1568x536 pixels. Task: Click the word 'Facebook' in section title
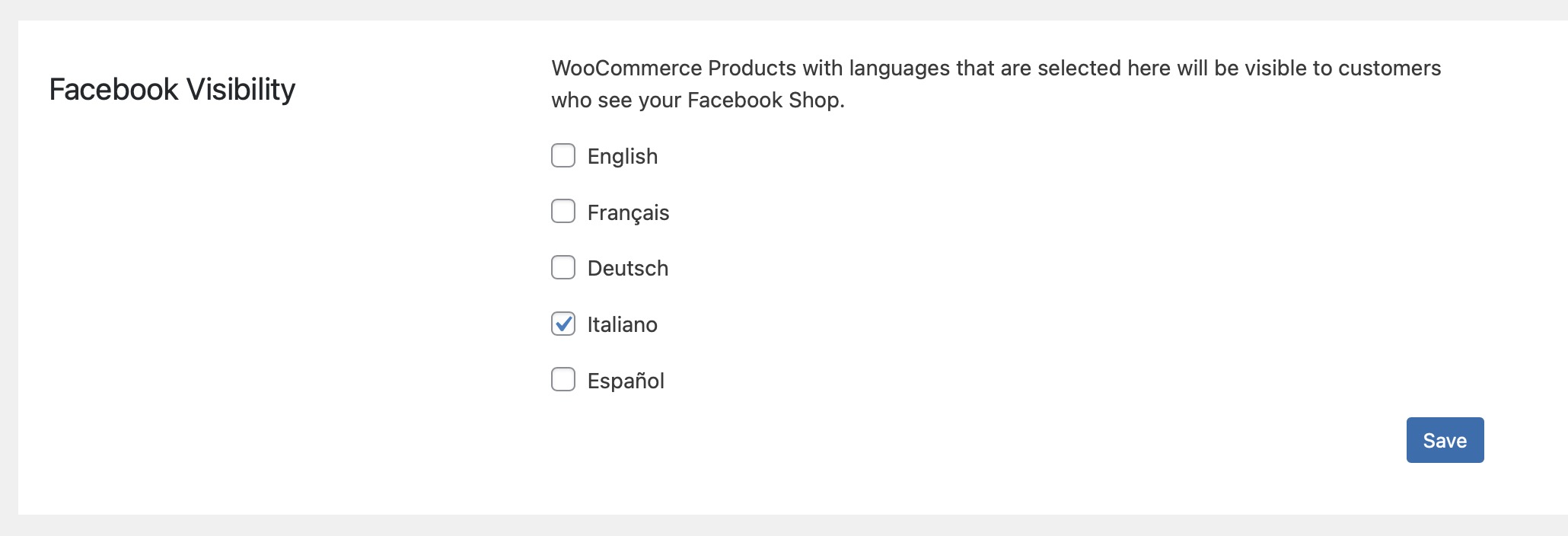point(113,89)
